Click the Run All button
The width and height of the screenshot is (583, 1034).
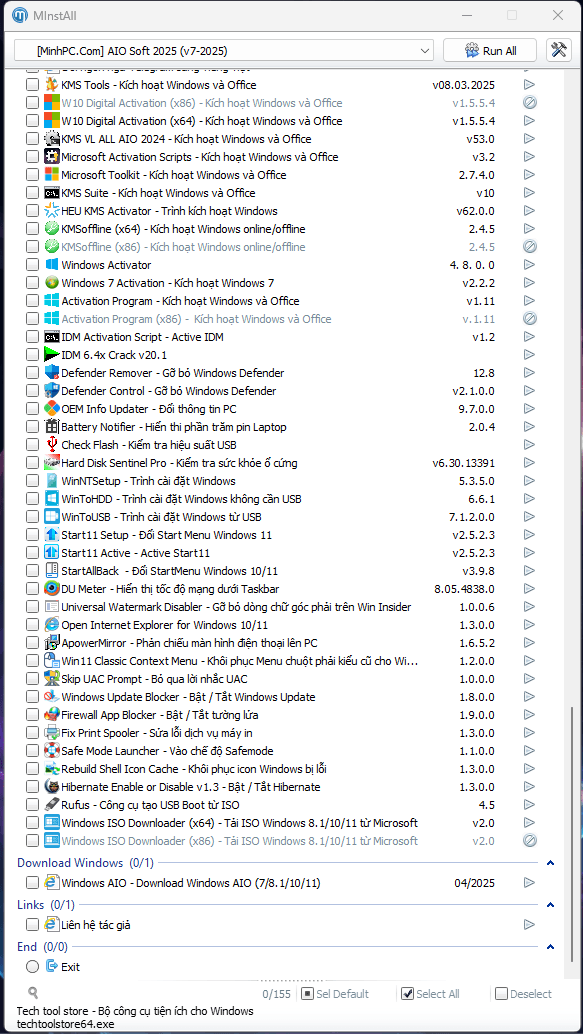click(x=491, y=51)
